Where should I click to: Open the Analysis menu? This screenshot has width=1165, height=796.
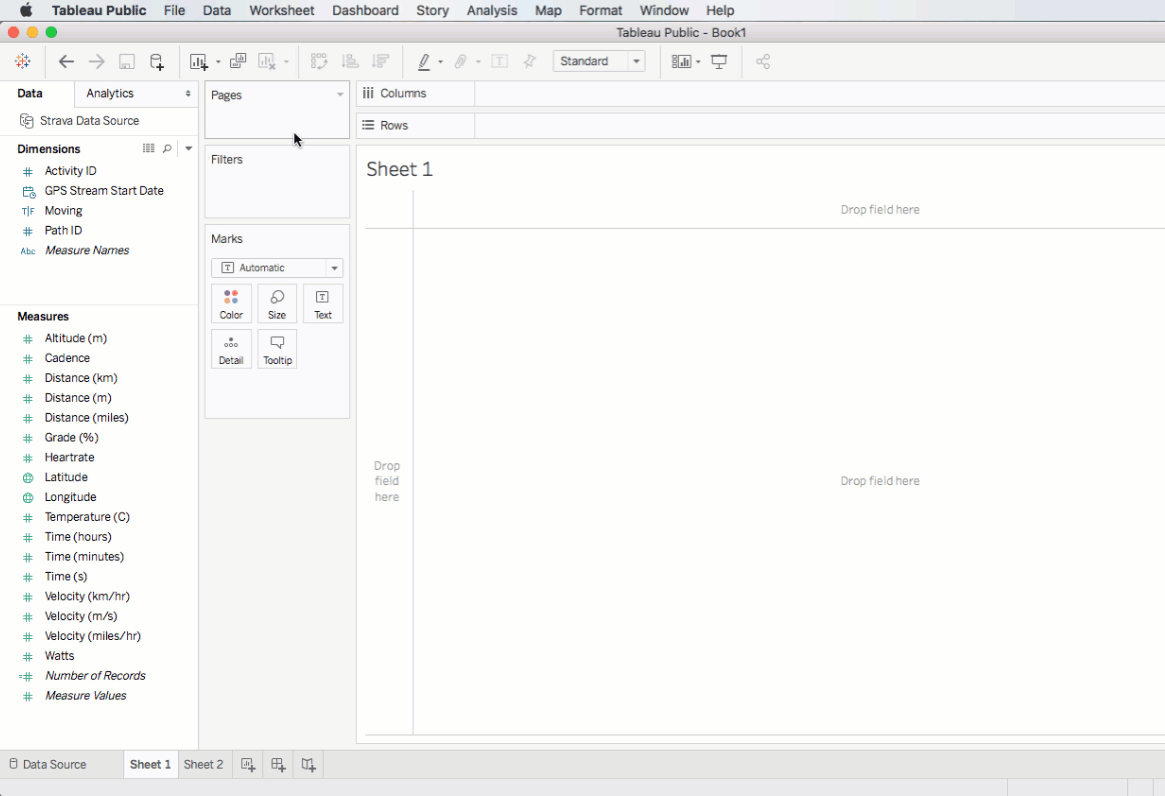(x=492, y=10)
